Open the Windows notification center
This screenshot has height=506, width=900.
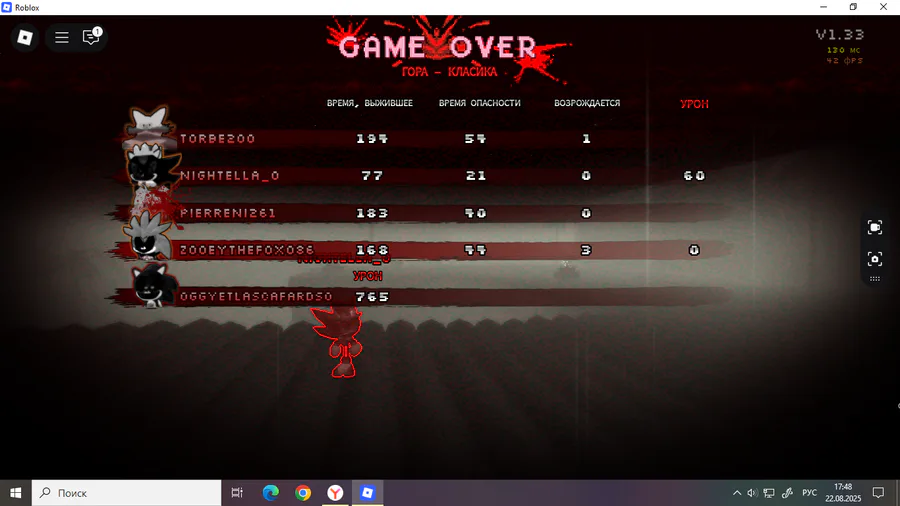point(878,493)
